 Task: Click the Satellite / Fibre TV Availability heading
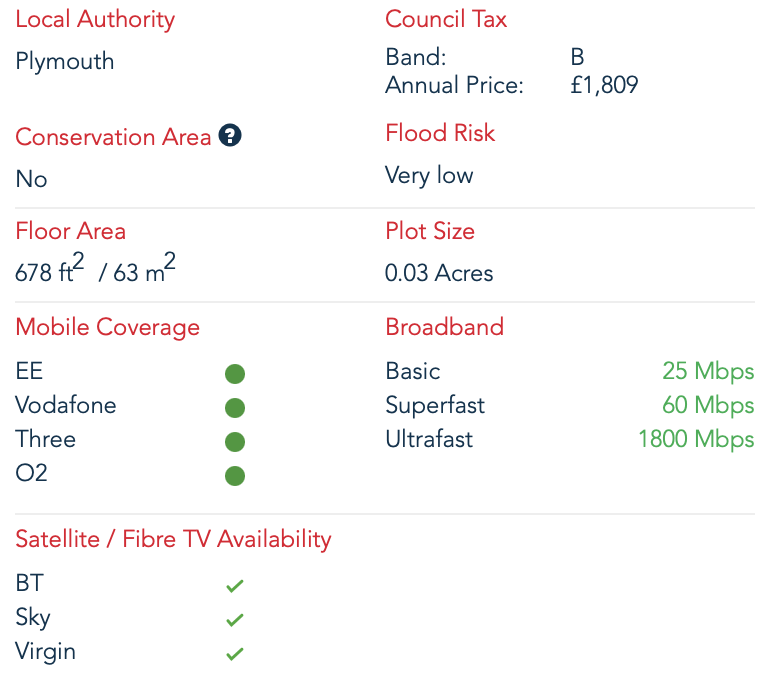[x=173, y=540]
